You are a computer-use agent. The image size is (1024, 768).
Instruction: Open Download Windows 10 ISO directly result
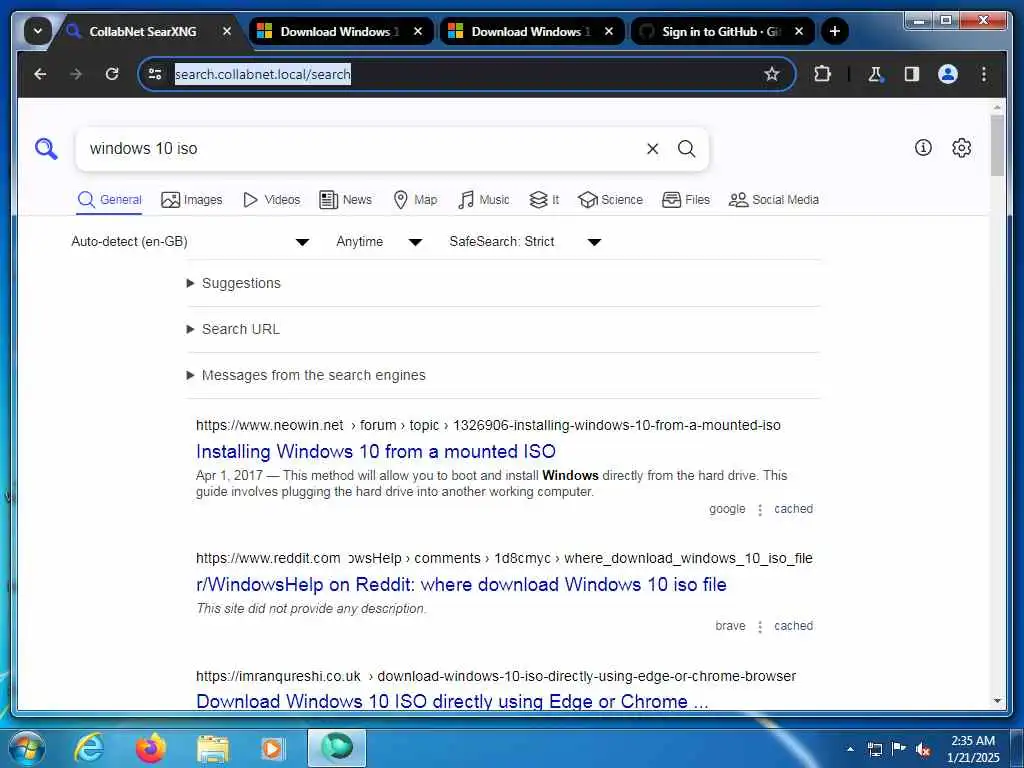tap(452, 701)
